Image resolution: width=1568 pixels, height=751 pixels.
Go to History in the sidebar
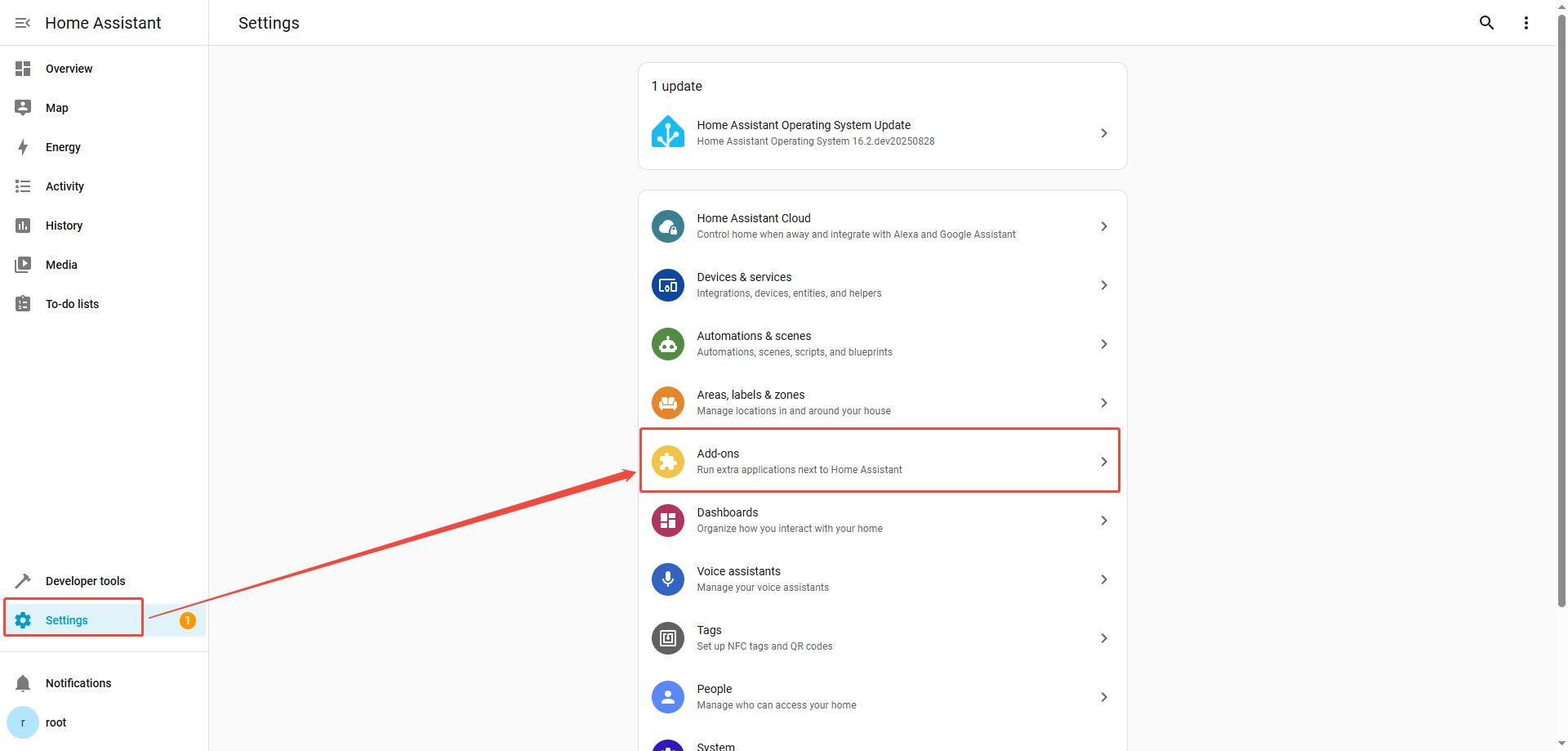pyautogui.click(x=64, y=226)
